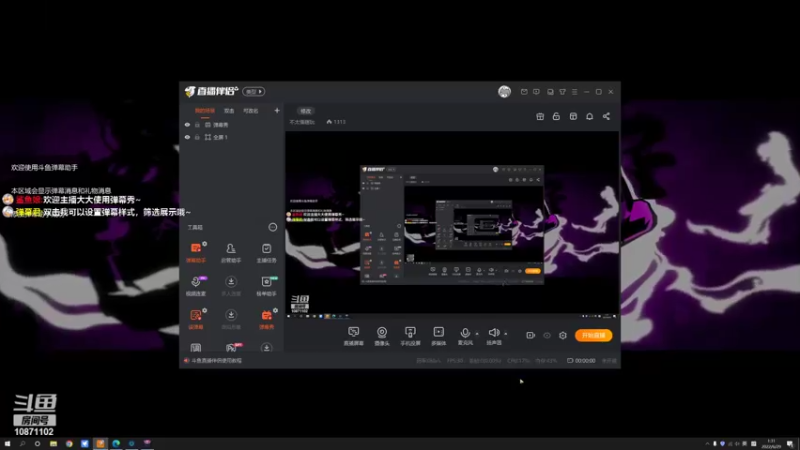This screenshot has height=450, width=800.
Task: Open the 弹幕助手 tool in toolbox
Action: click(x=196, y=253)
